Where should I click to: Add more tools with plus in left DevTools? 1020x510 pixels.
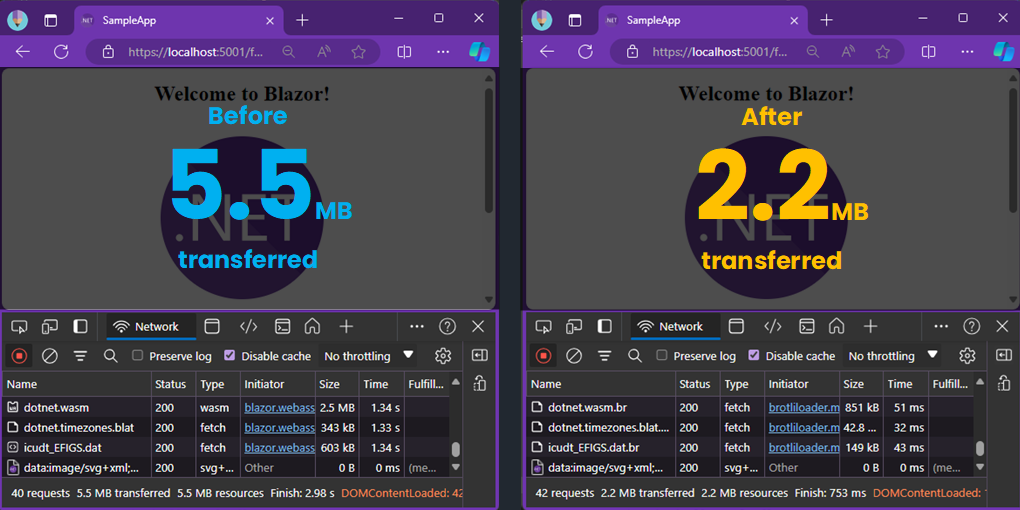346,327
